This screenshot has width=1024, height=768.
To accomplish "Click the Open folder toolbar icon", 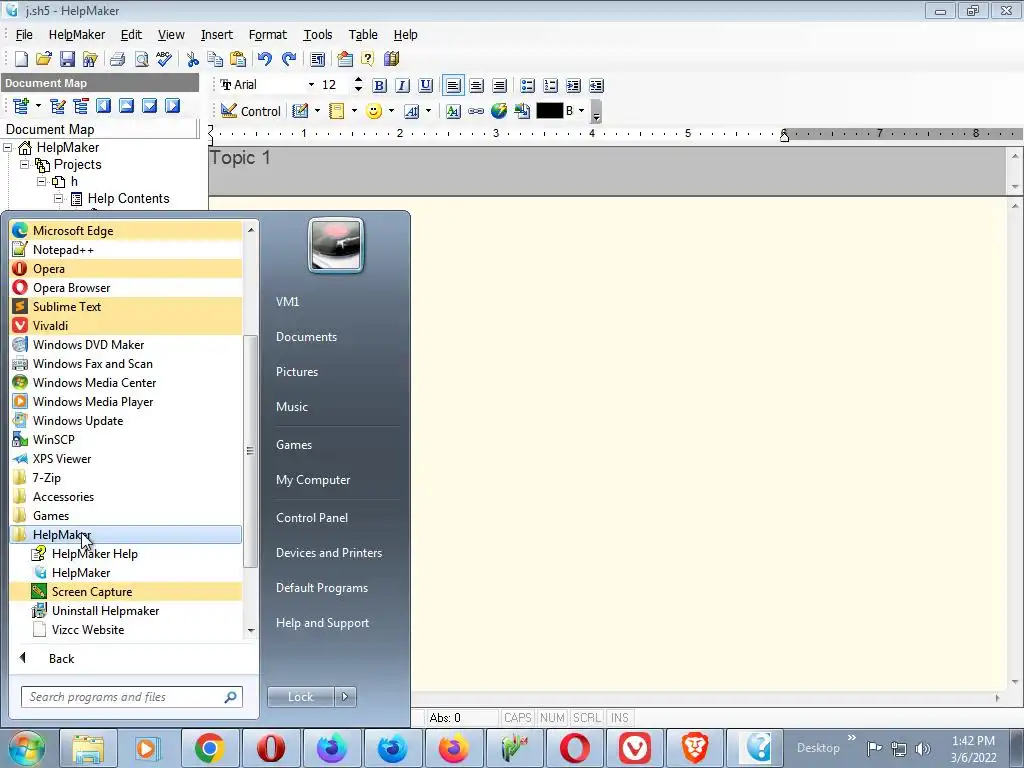I will [44, 59].
